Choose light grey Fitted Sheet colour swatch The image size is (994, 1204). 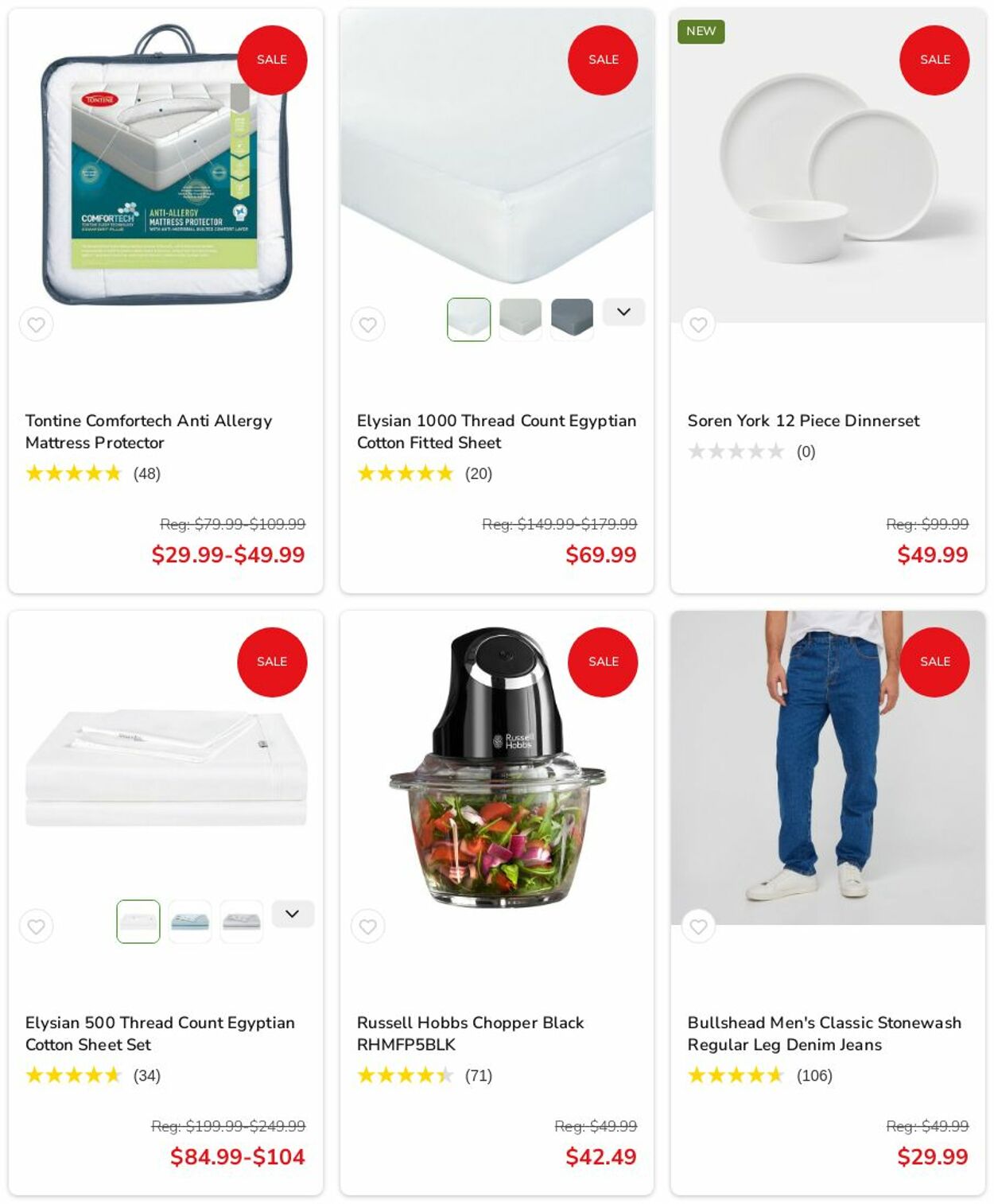pyautogui.click(x=521, y=320)
